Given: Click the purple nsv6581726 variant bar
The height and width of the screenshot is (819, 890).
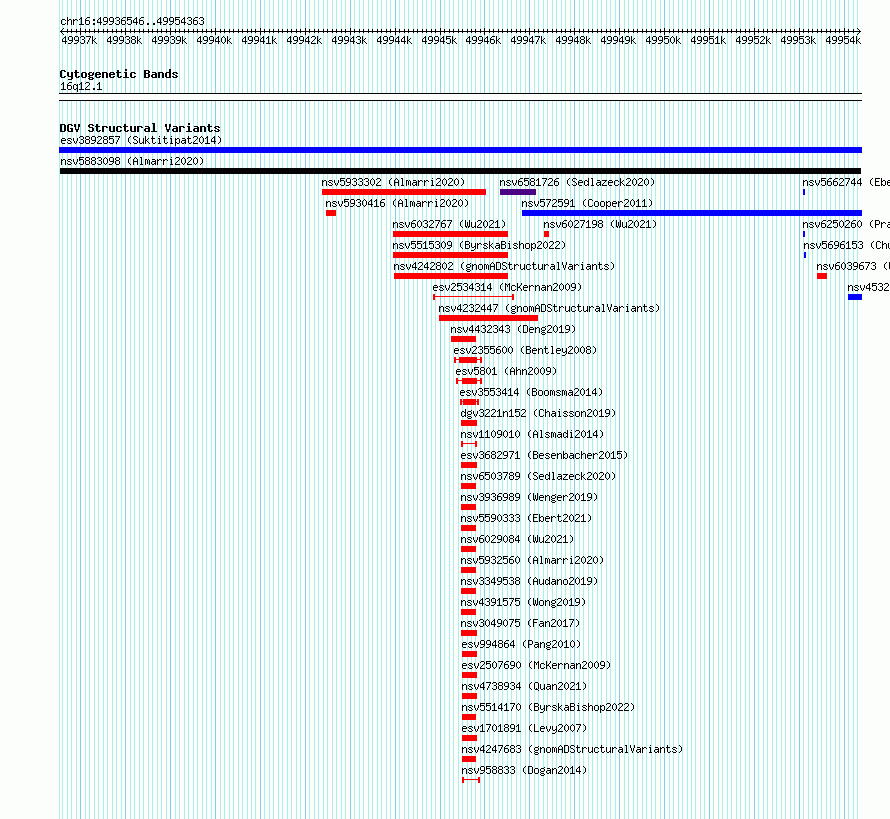Looking at the screenshot, I should (518, 192).
